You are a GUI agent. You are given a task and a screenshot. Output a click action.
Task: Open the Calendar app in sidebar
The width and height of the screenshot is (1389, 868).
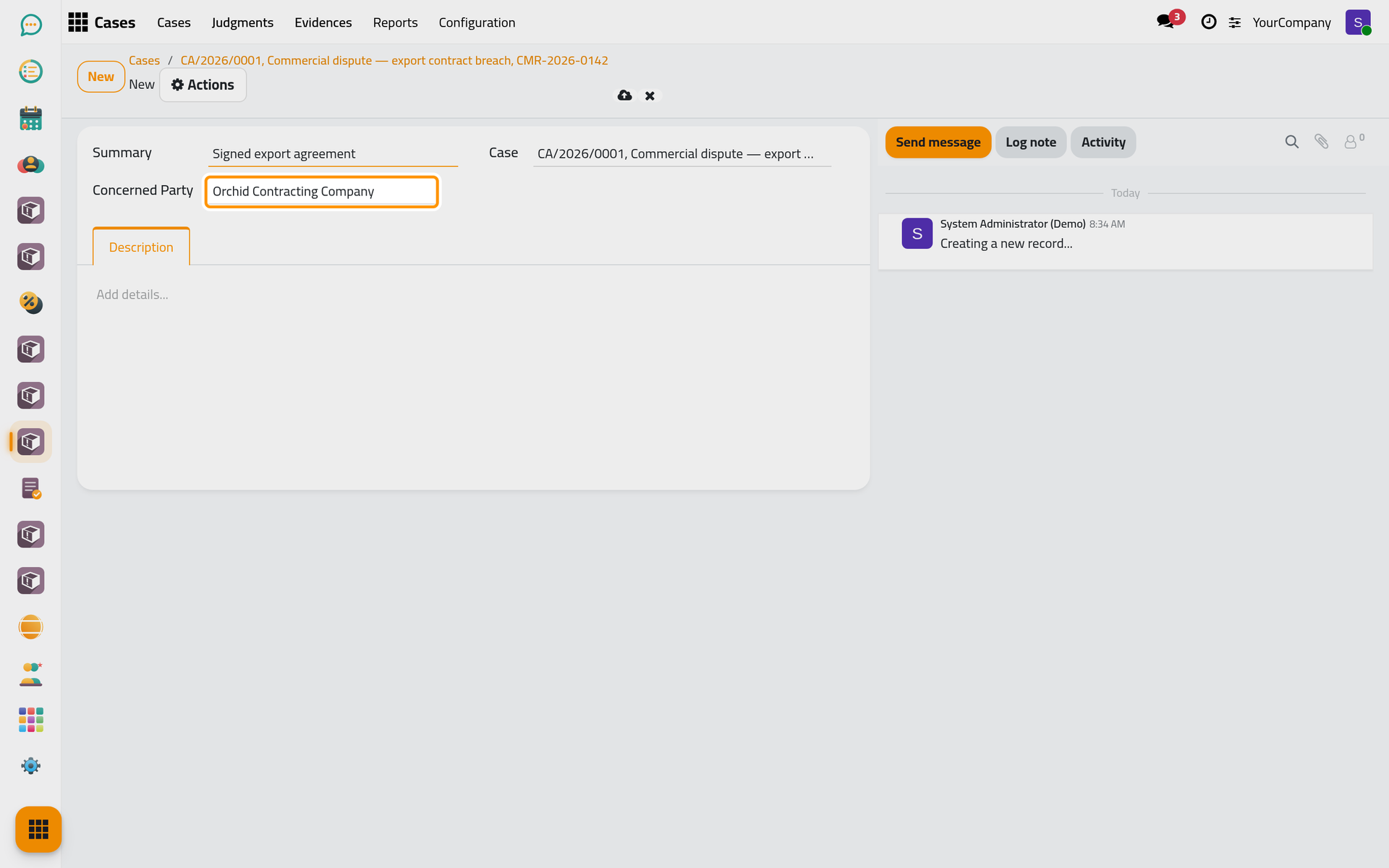(x=30, y=118)
